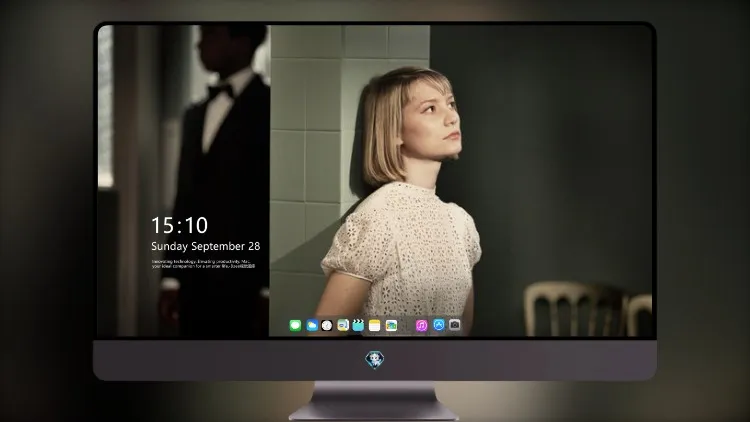
Task: Open the clapperboard video app in dock
Action: pos(358,325)
